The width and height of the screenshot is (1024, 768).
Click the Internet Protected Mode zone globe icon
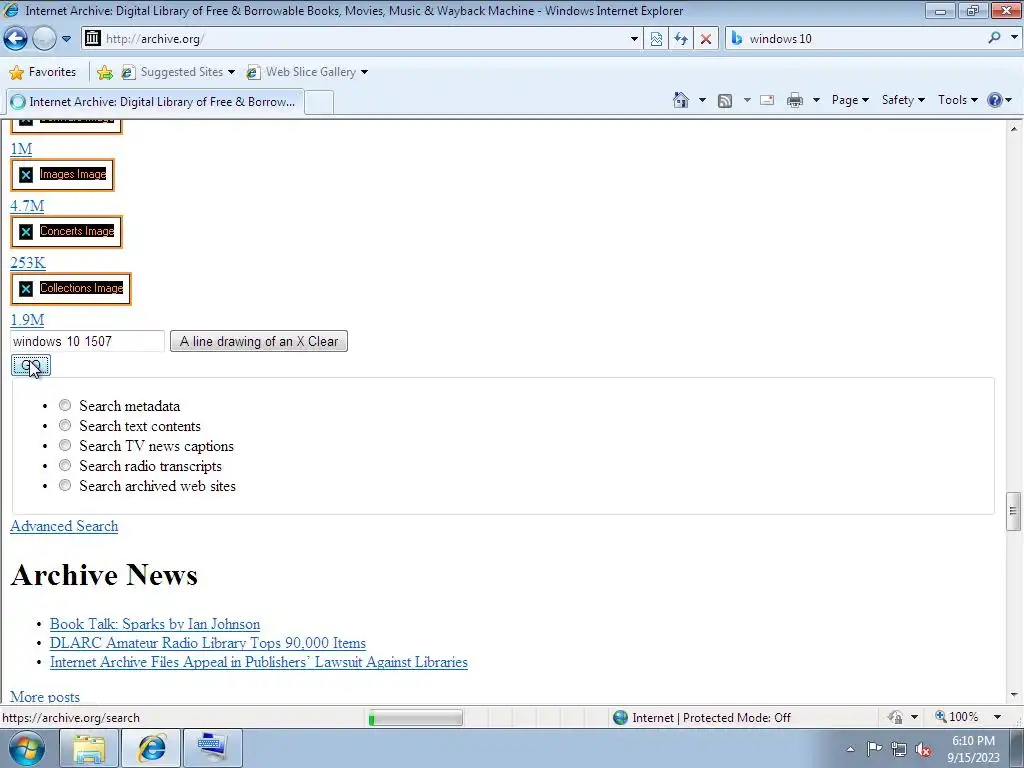coord(620,718)
